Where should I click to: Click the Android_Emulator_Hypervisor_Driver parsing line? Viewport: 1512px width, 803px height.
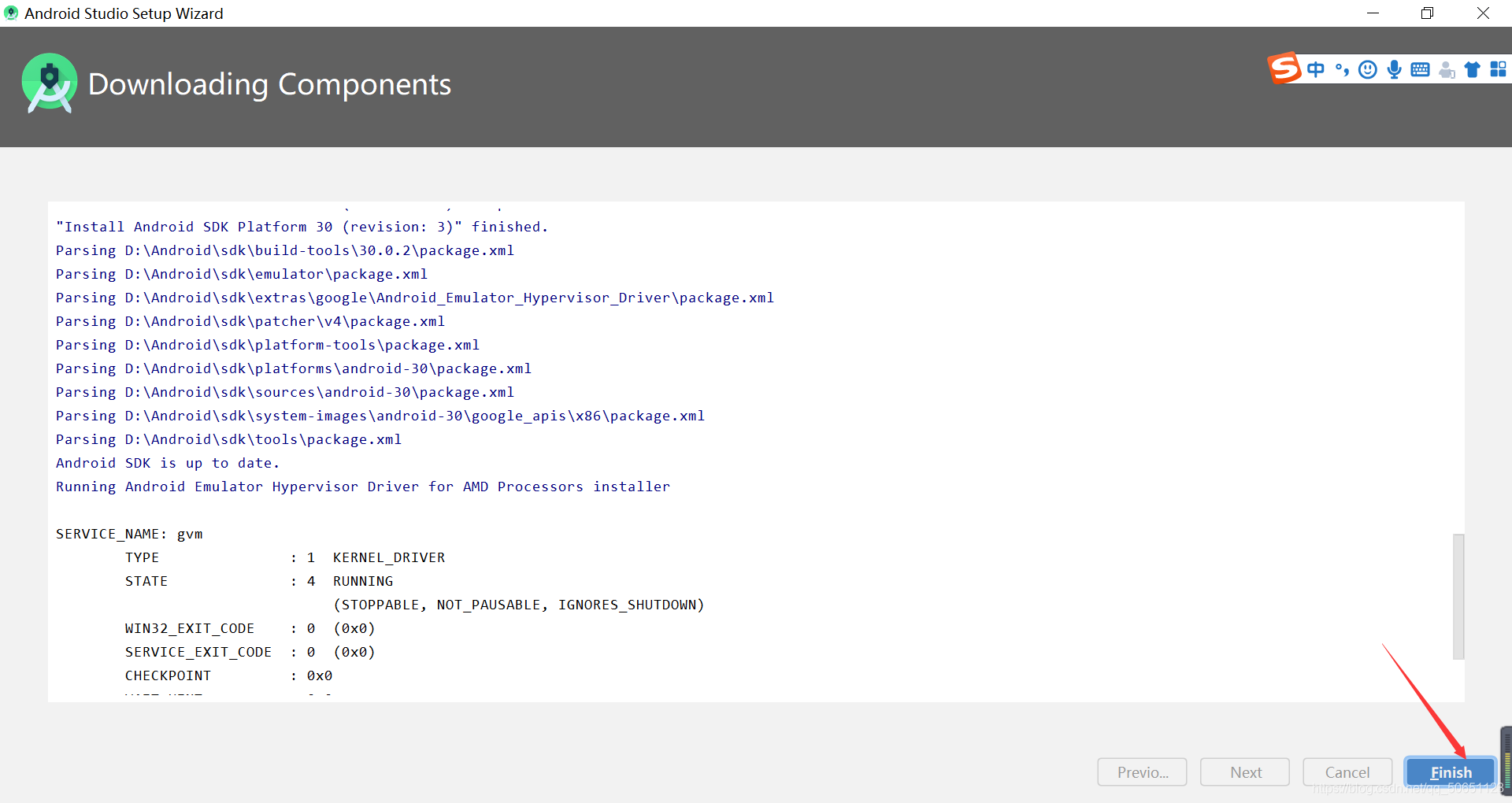[415, 298]
